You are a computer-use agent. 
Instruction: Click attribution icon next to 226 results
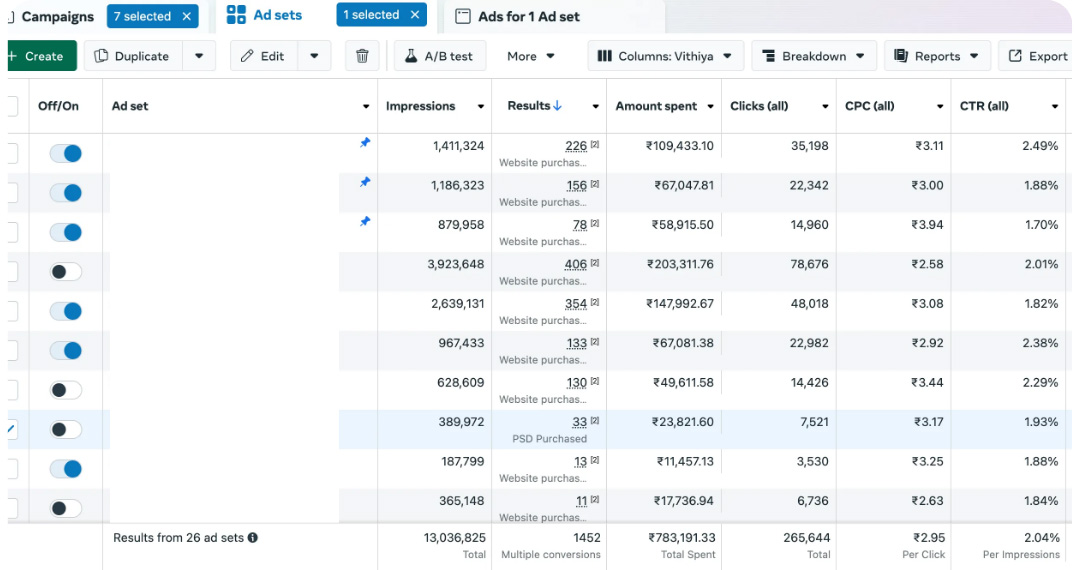(595, 146)
